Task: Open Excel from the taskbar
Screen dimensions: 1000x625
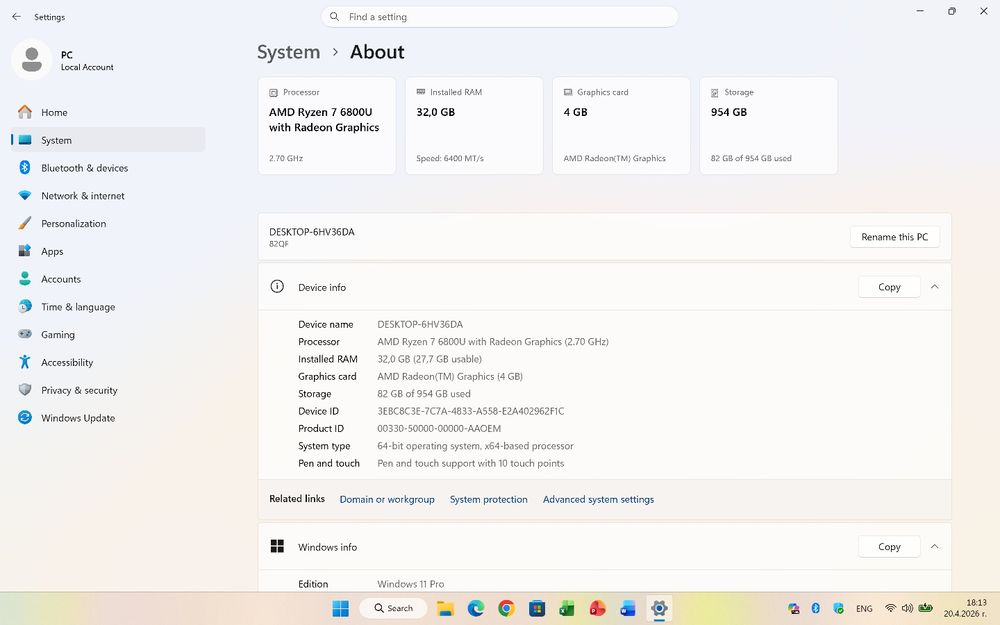Action: (x=567, y=608)
